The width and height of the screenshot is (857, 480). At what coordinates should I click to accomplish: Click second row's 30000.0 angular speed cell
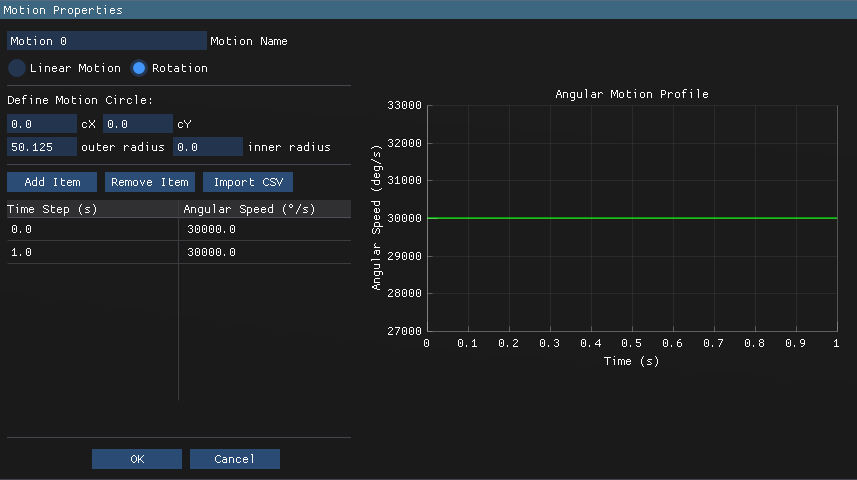point(265,252)
